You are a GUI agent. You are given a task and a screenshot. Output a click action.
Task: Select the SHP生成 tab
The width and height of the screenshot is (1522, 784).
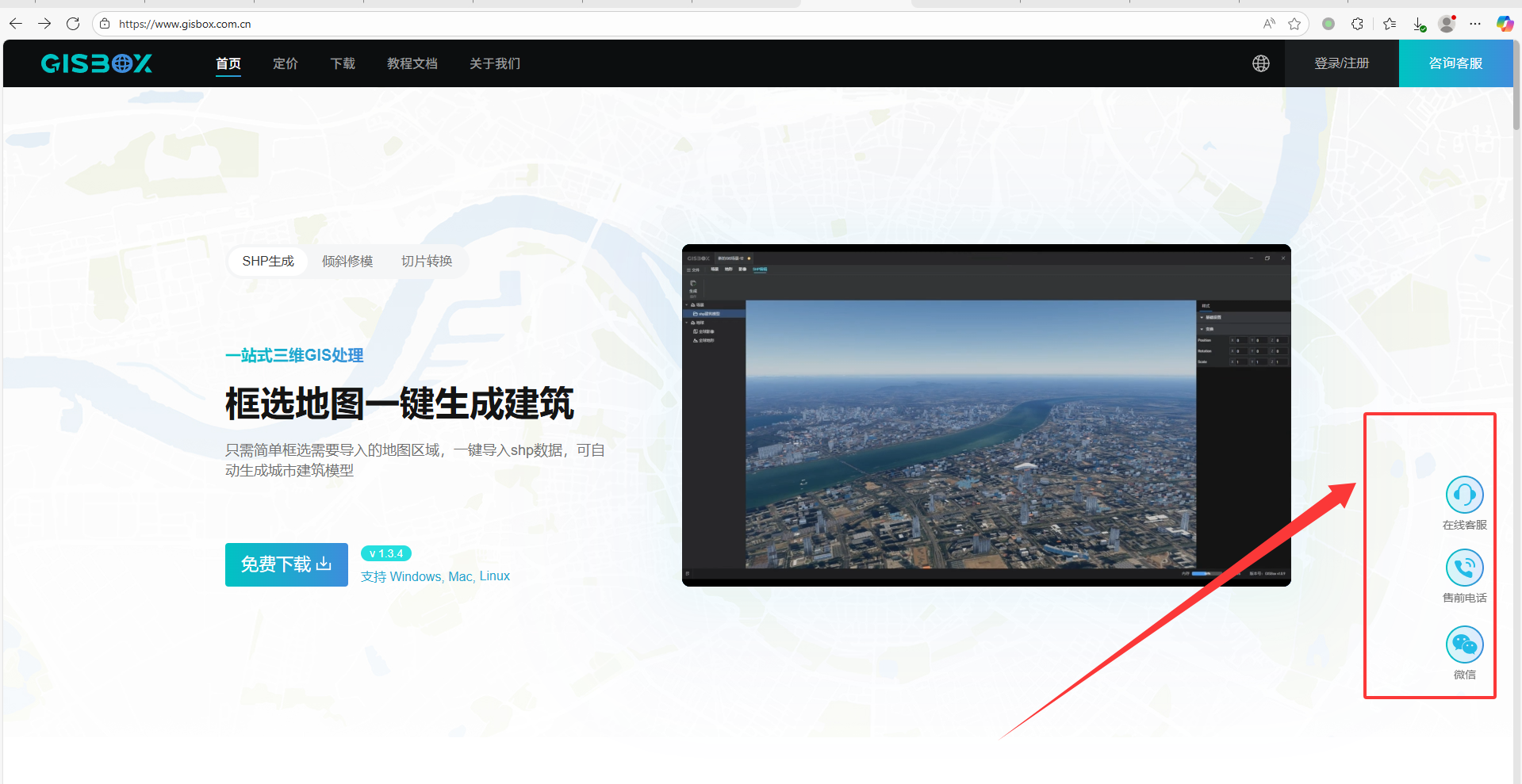pos(268,262)
